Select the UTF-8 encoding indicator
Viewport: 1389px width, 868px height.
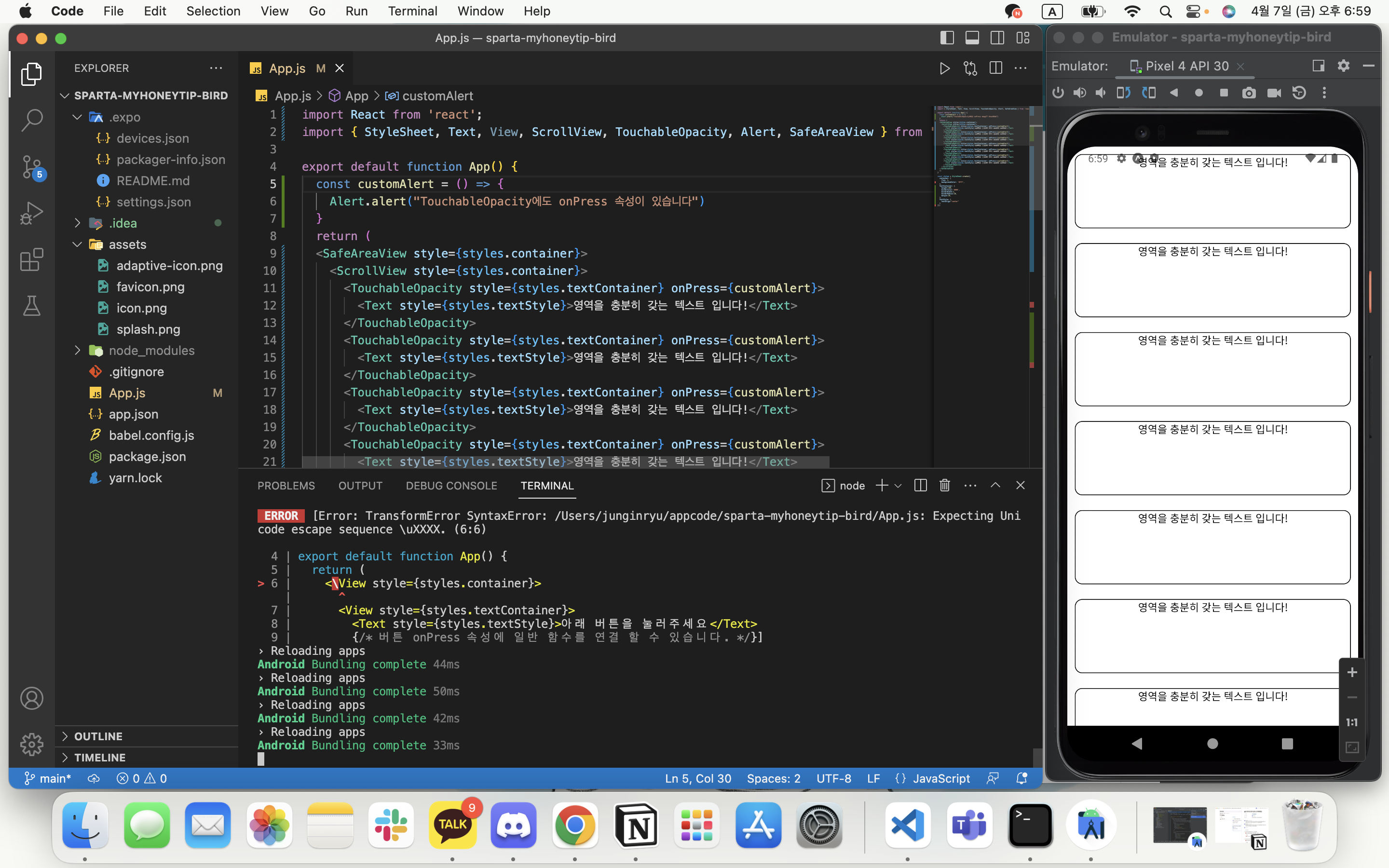[x=833, y=778]
